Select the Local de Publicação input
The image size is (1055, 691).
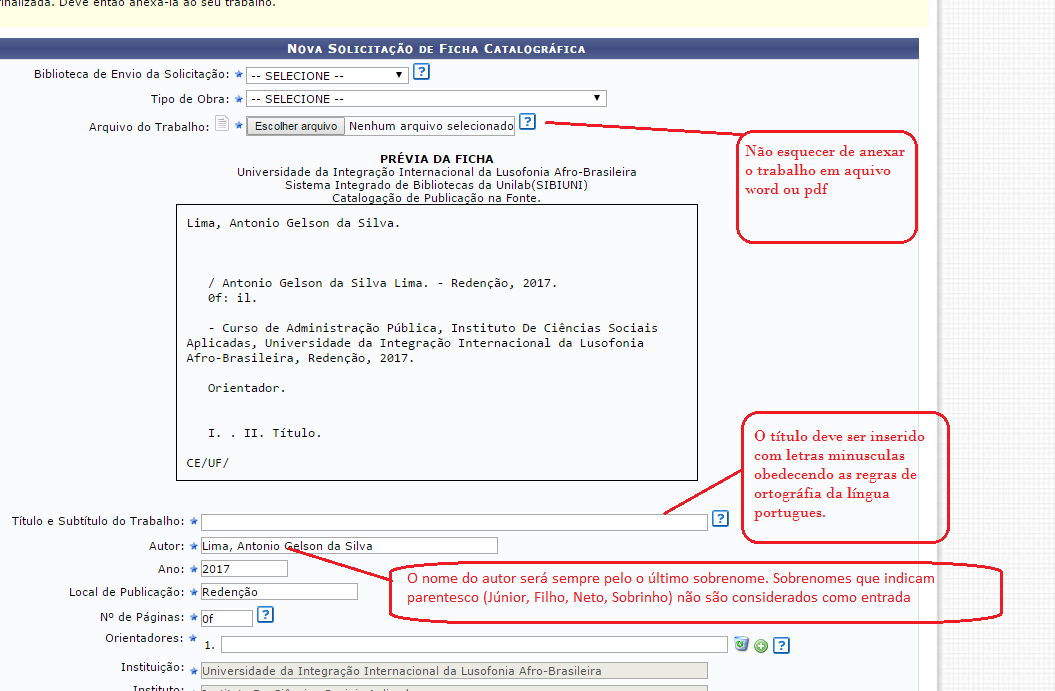[x=278, y=592]
